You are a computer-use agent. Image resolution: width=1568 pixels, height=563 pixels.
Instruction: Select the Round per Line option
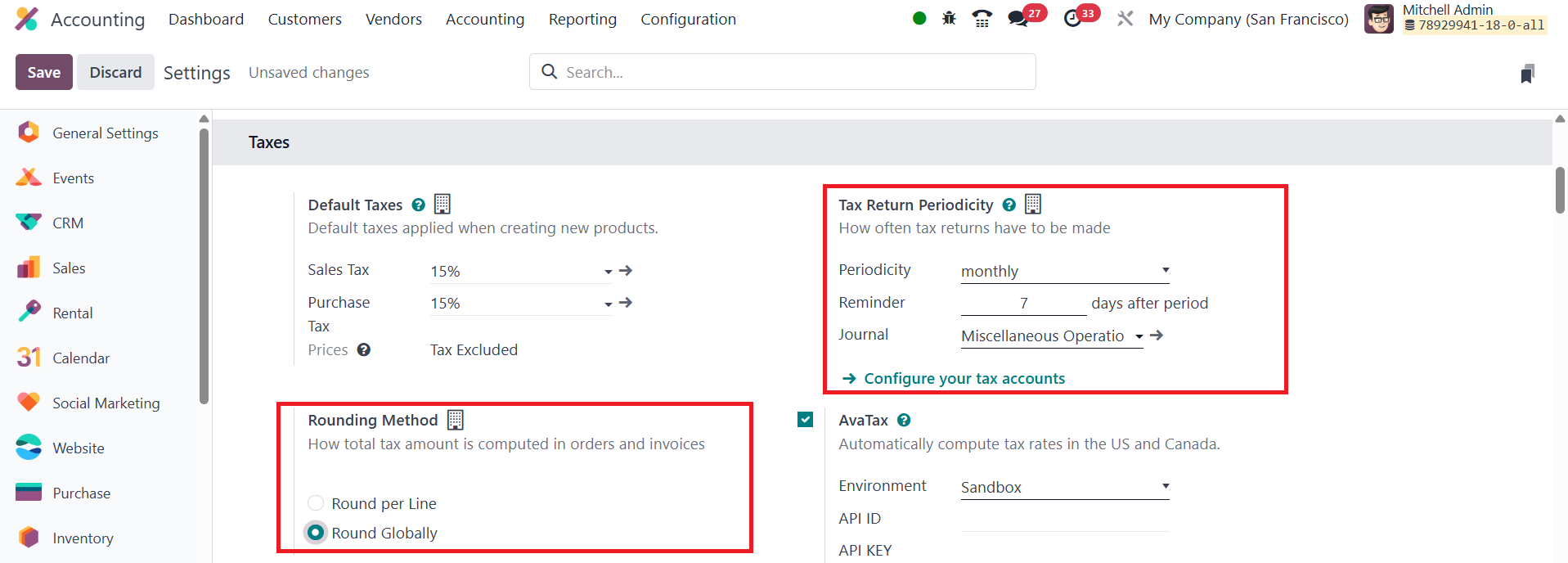click(316, 503)
